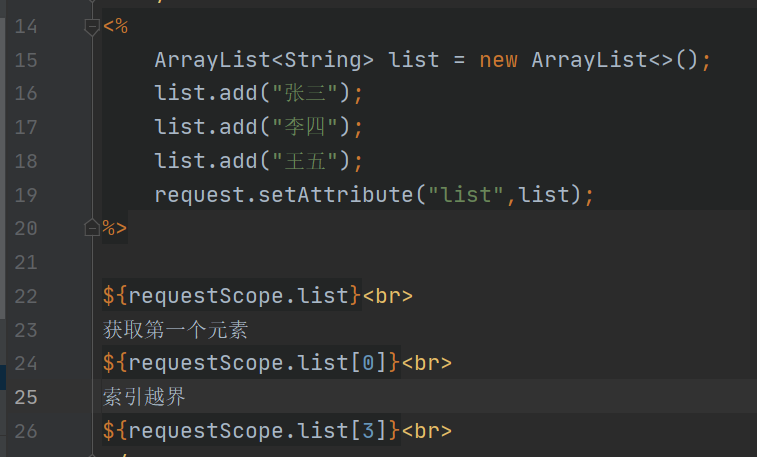Click the string "张三" in list.add
Screen dimensions: 757x457
tap(305, 93)
